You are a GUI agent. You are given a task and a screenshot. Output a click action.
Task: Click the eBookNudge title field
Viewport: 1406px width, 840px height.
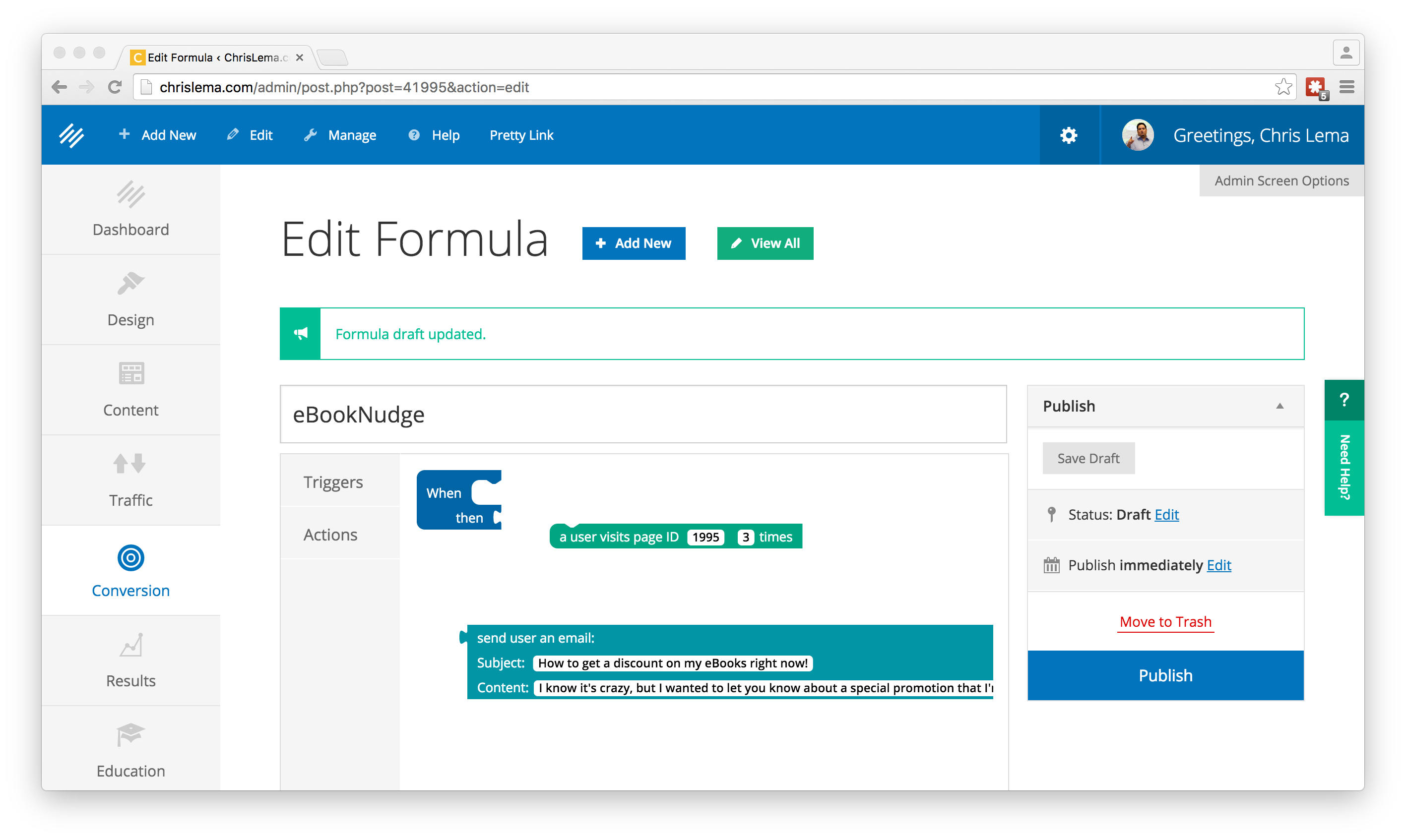click(642, 415)
